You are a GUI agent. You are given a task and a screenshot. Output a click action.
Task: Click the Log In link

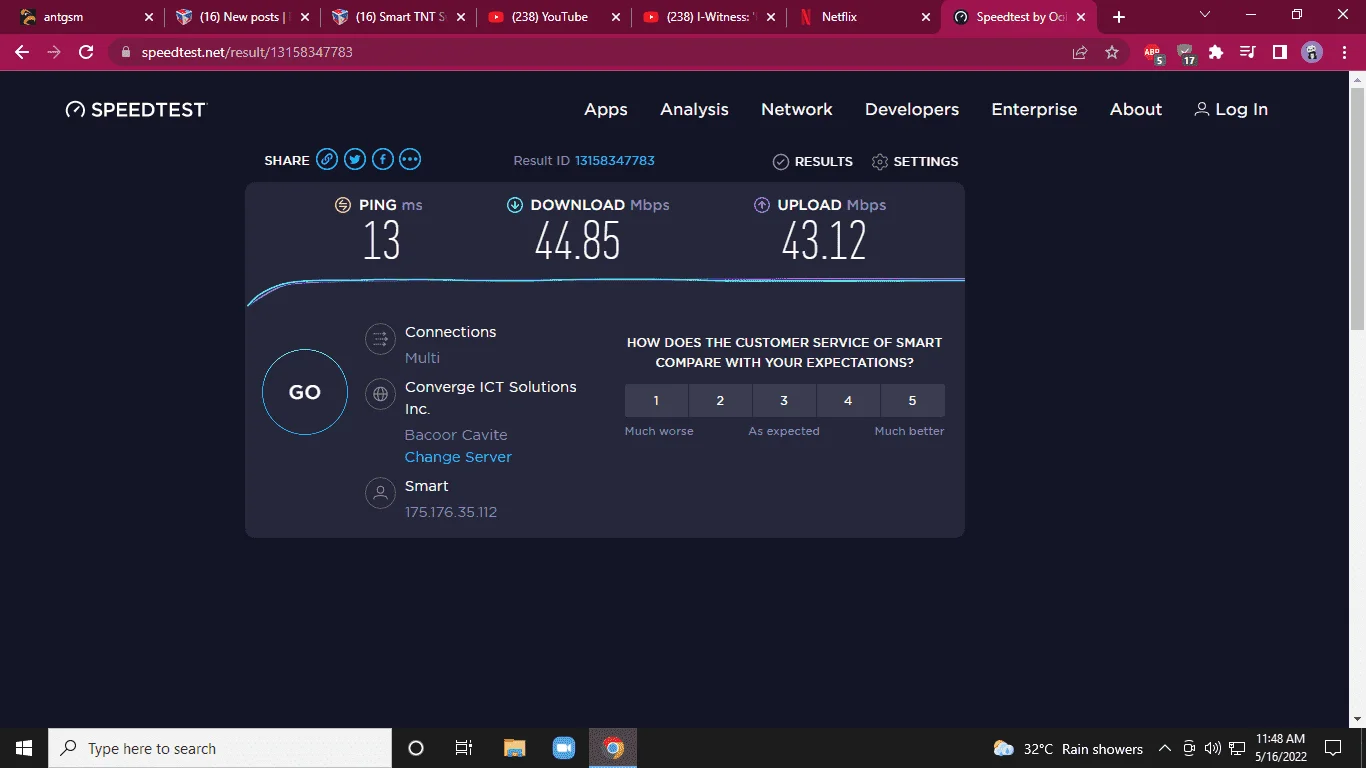[x=1231, y=110]
